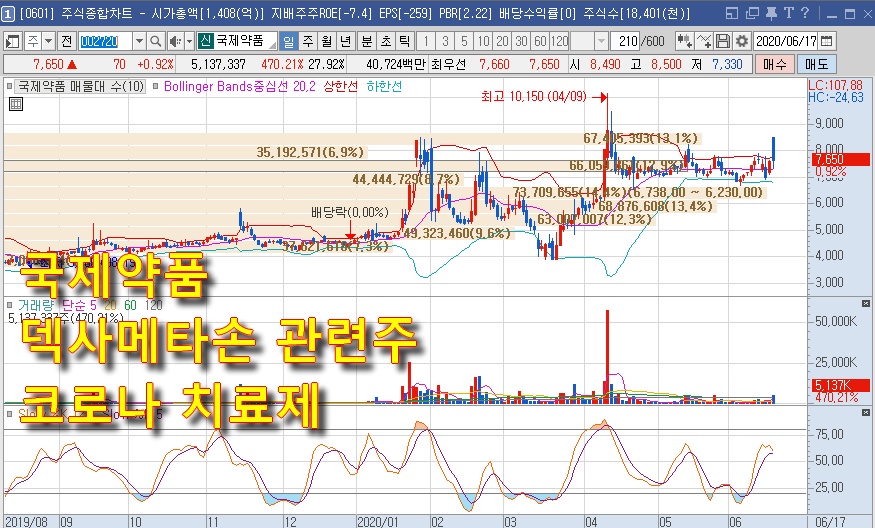Click the 최우선 quote label
Image resolution: width=875 pixels, height=528 pixels.
pyautogui.click(x=448, y=64)
